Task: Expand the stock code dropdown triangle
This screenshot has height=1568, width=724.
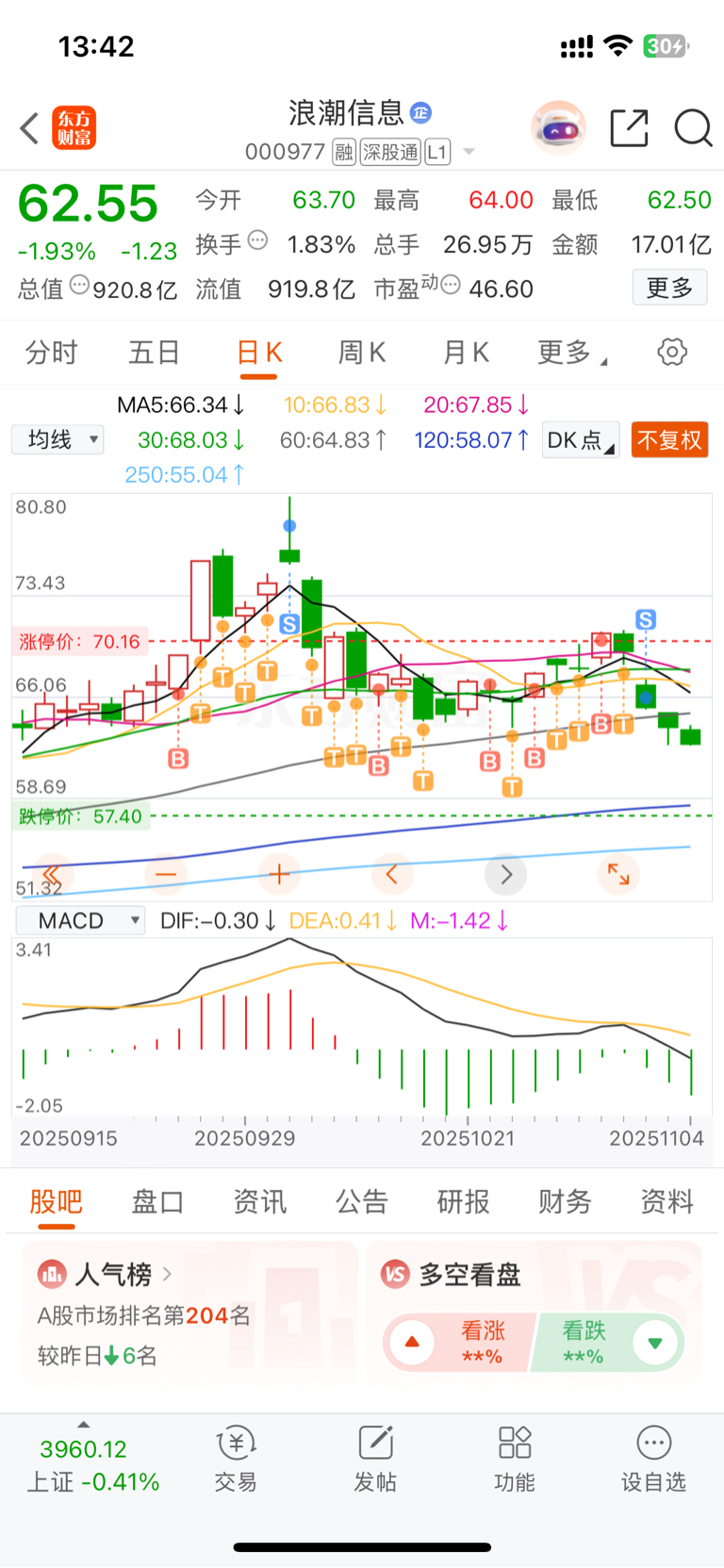Action: (469, 152)
